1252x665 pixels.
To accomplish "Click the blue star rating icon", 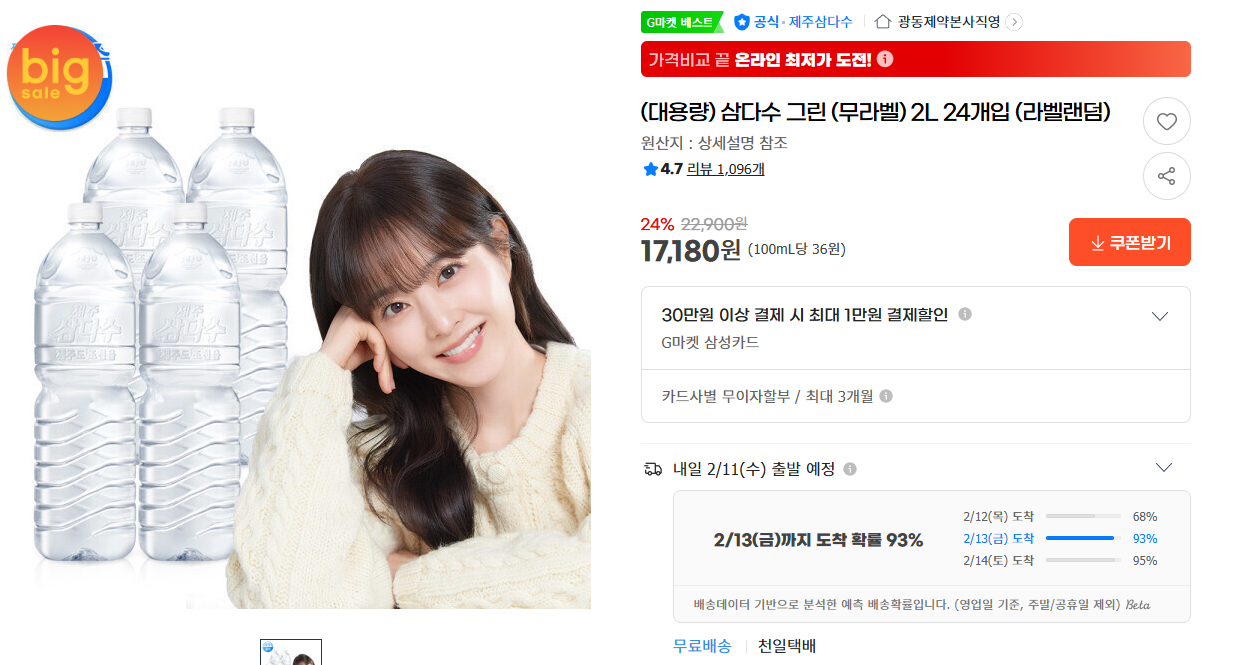I will point(650,169).
